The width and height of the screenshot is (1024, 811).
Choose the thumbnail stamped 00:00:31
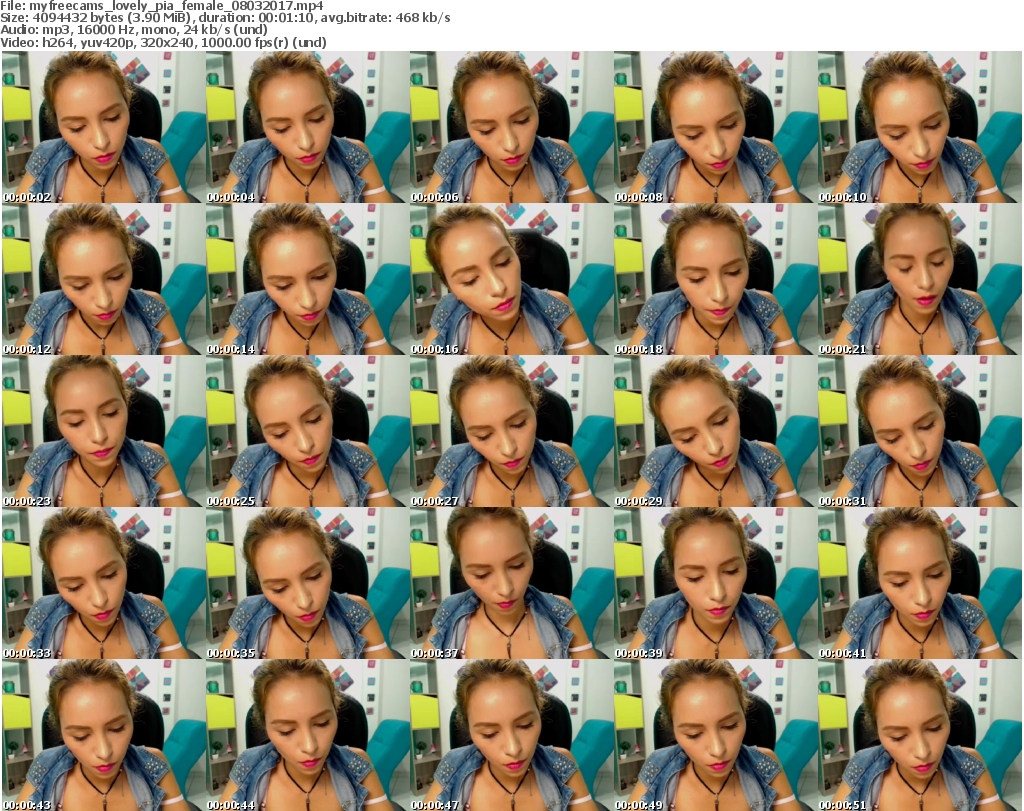tap(919, 432)
